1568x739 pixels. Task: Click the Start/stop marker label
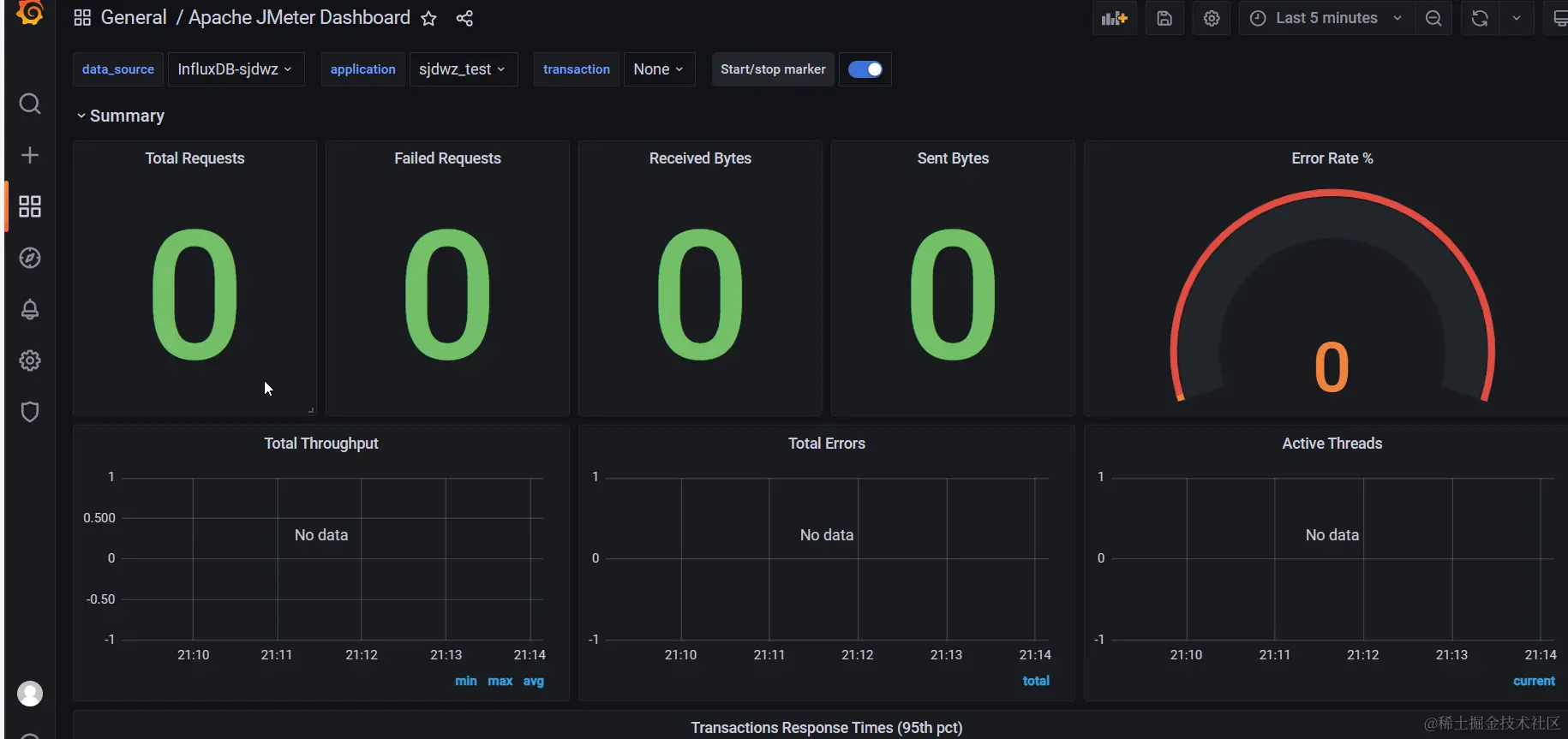pyautogui.click(x=773, y=69)
